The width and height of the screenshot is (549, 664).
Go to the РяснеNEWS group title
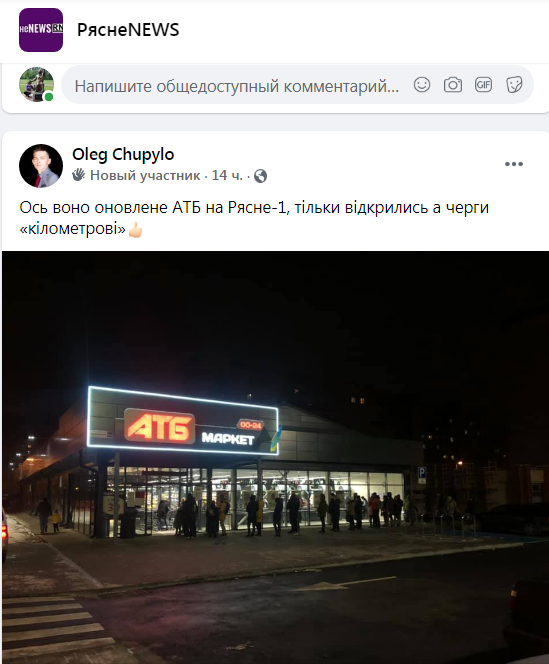(128, 30)
